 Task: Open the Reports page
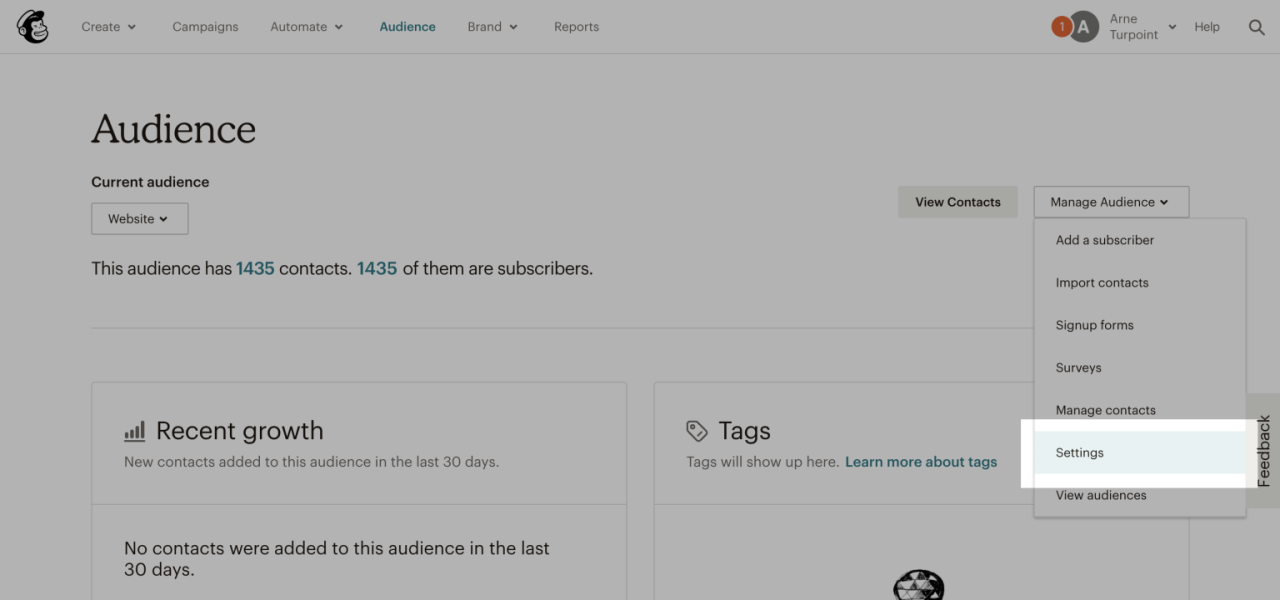(x=576, y=27)
